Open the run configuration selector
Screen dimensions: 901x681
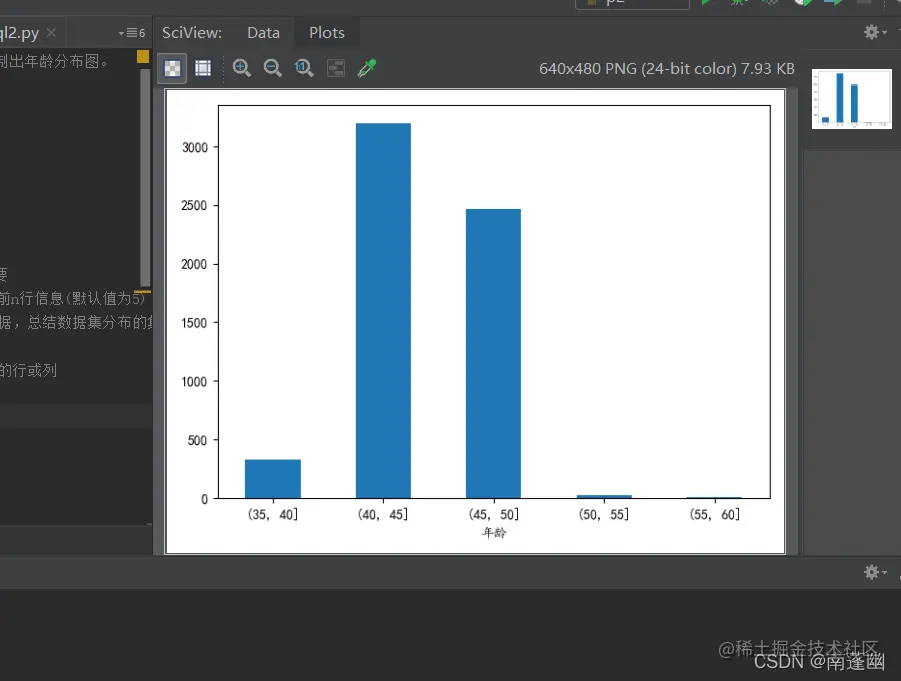632,3
